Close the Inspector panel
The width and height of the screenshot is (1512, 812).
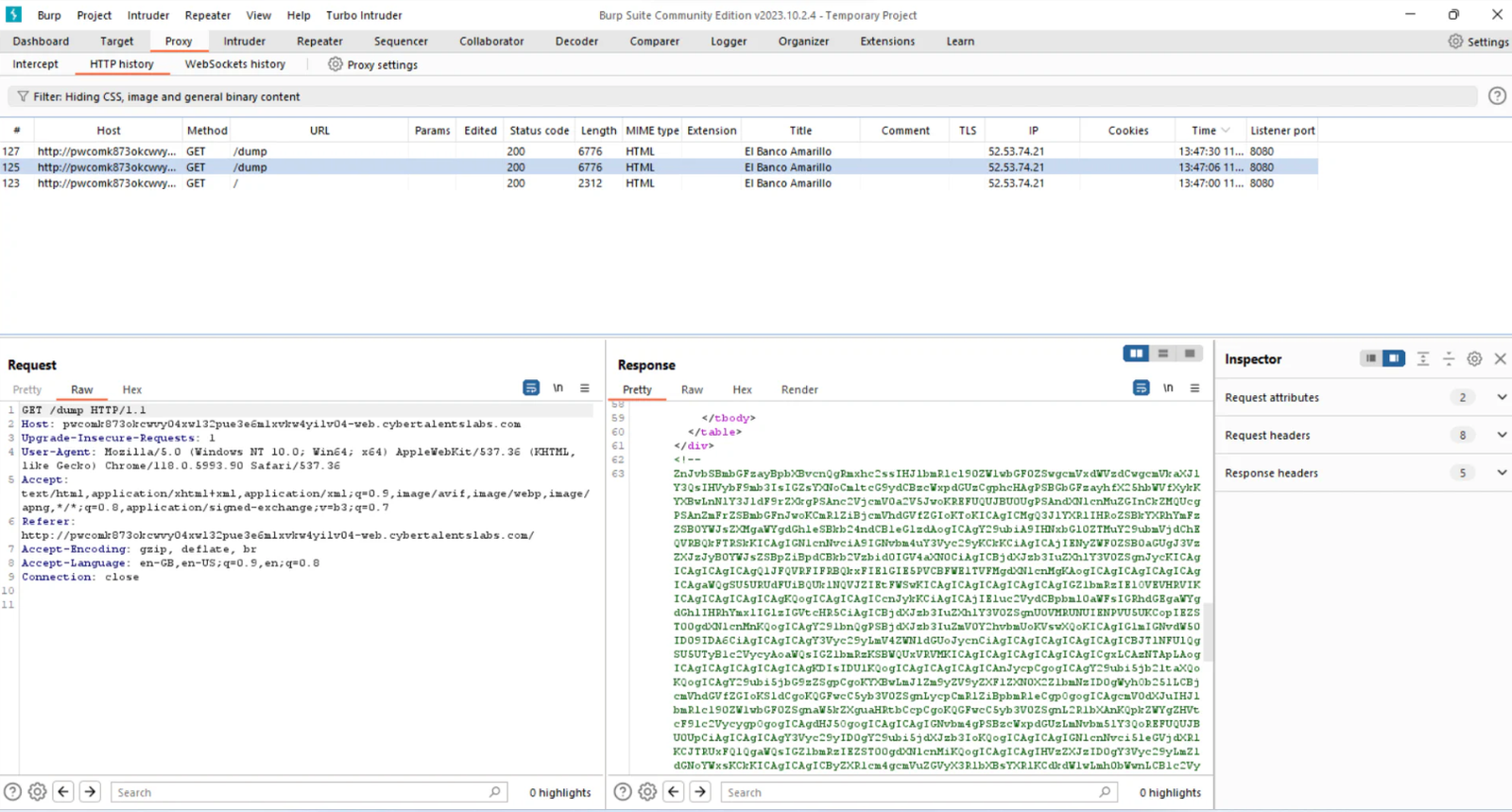point(1500,359)
